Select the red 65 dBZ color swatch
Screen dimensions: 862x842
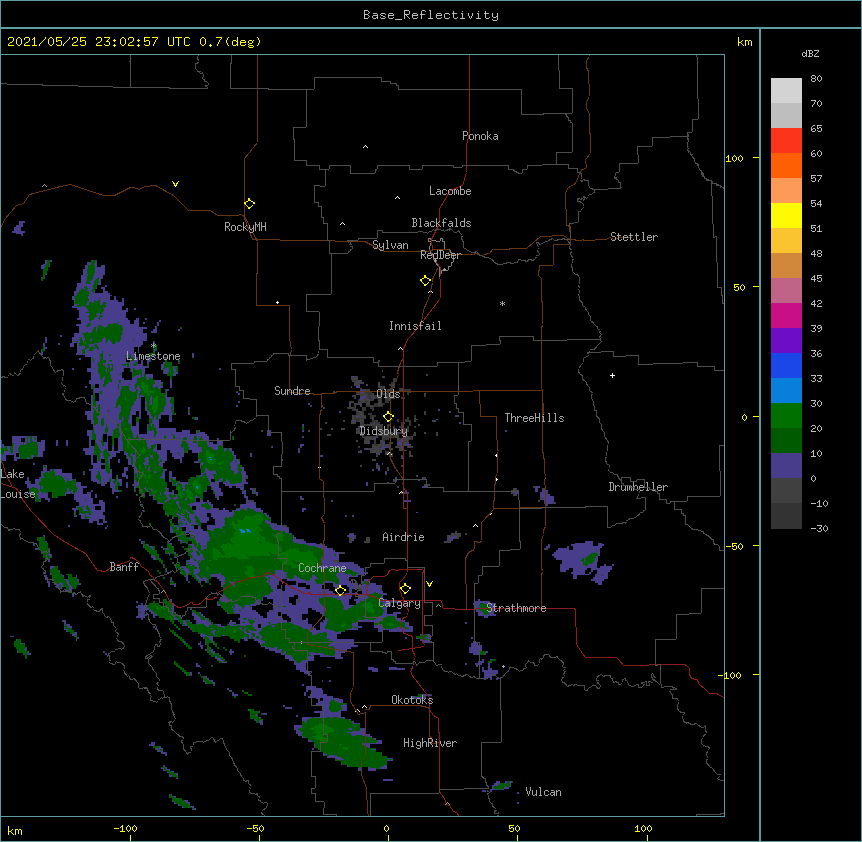click(786, 140)
